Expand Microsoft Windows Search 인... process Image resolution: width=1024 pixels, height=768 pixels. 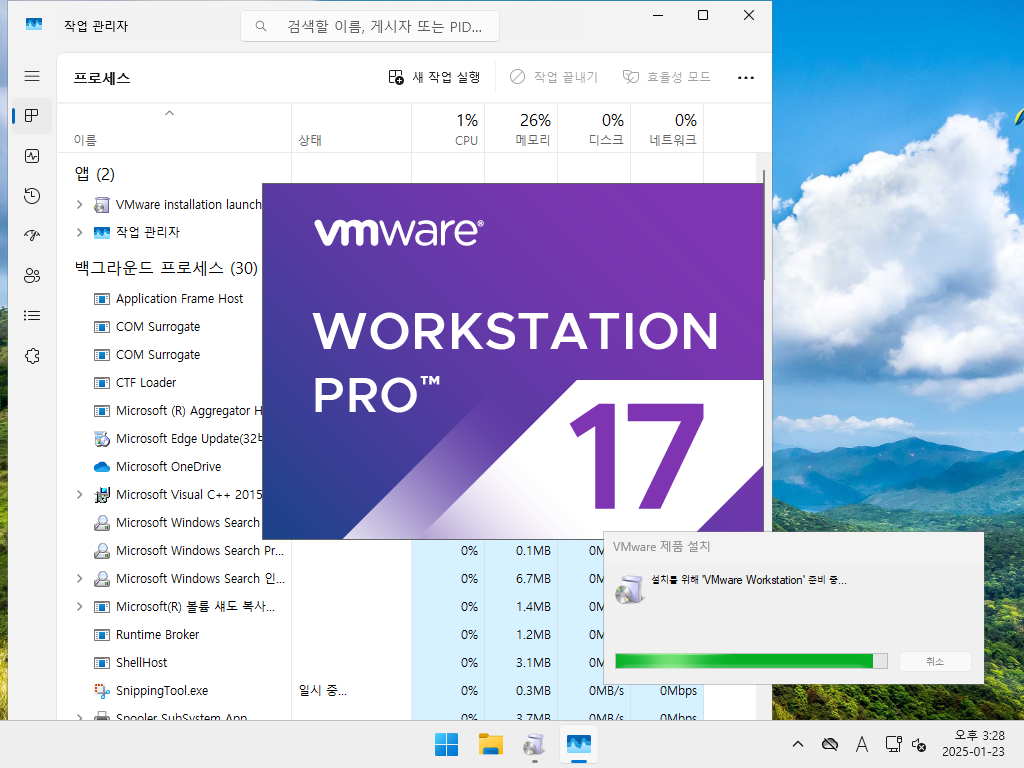(80, 579)
